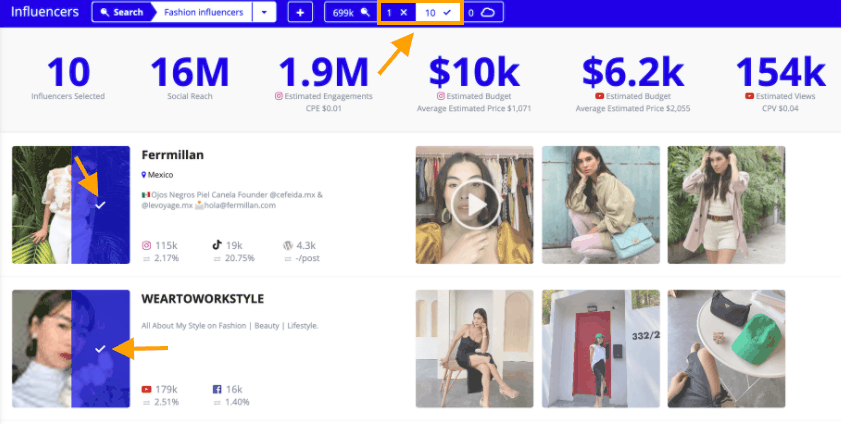Click WEARTOWORKSTYLE's YouTube icon with 179k
This screenshot has height=424, width=841.
(146, 389)
